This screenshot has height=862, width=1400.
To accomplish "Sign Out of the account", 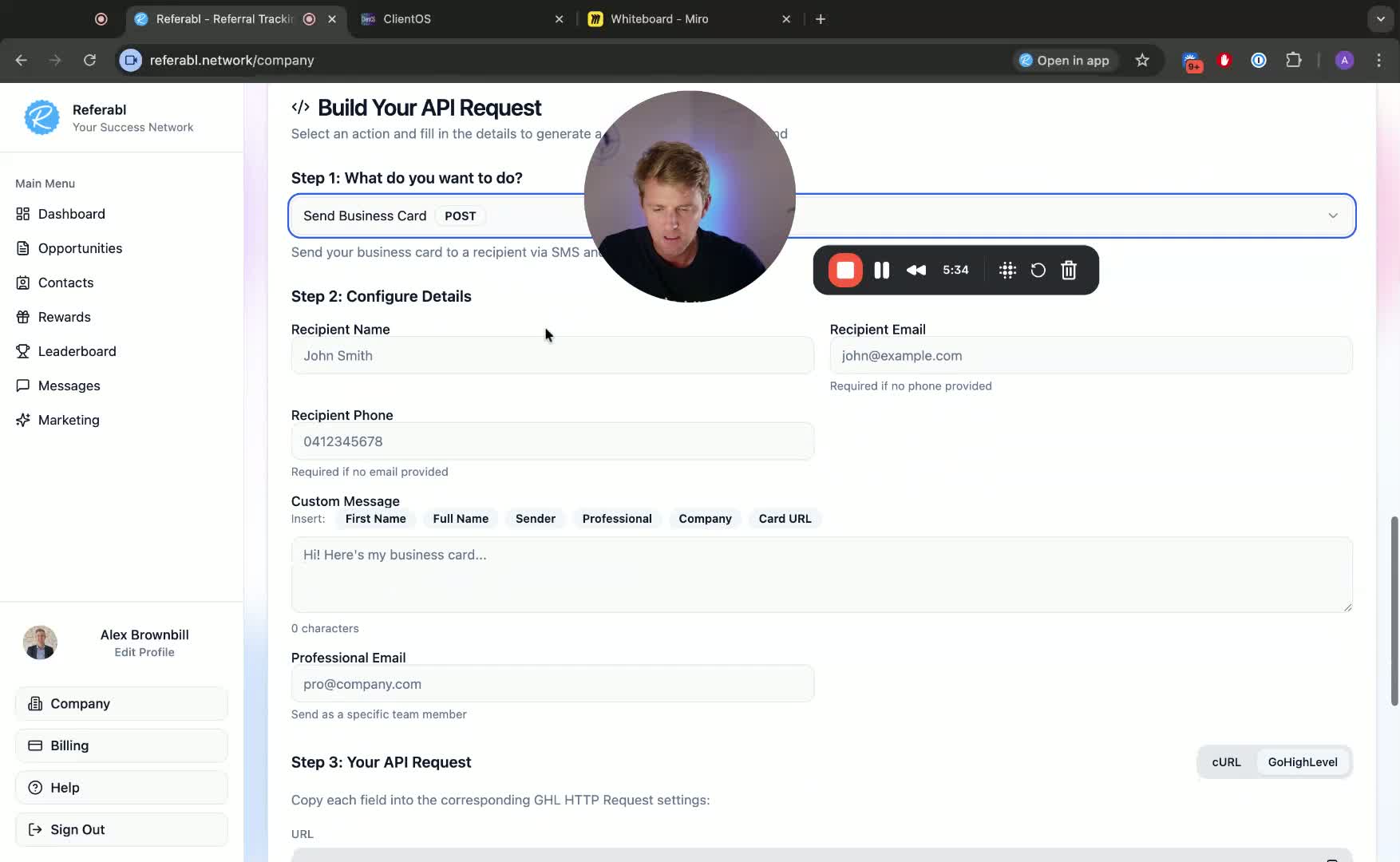I will point(121,829).
